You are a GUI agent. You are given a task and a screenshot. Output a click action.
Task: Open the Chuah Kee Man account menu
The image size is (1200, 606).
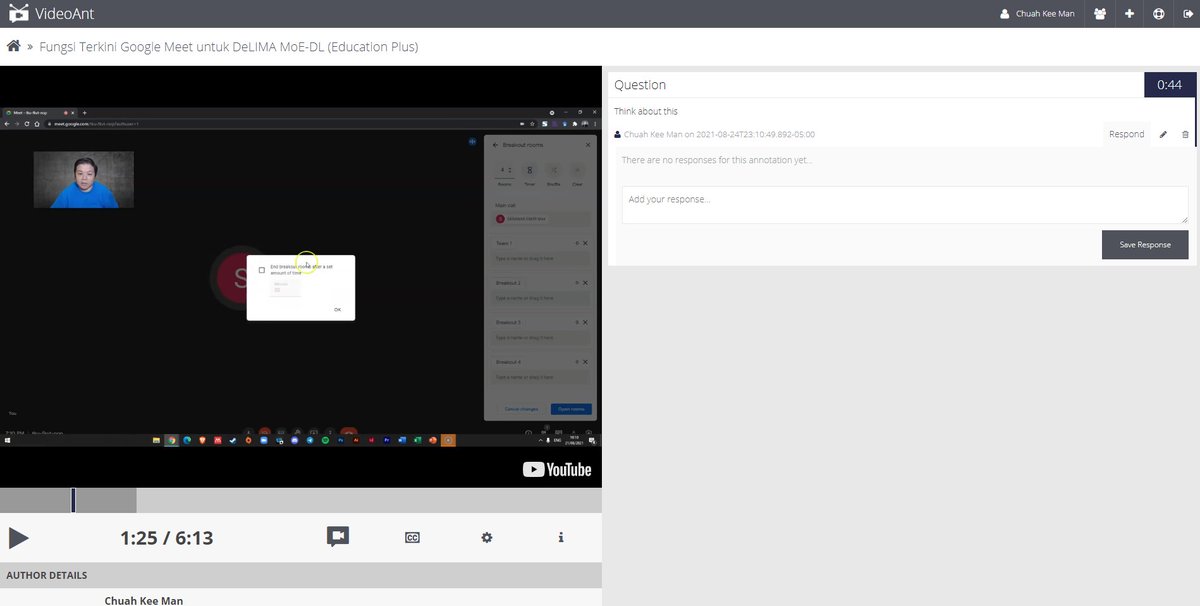pos(1037,14)
